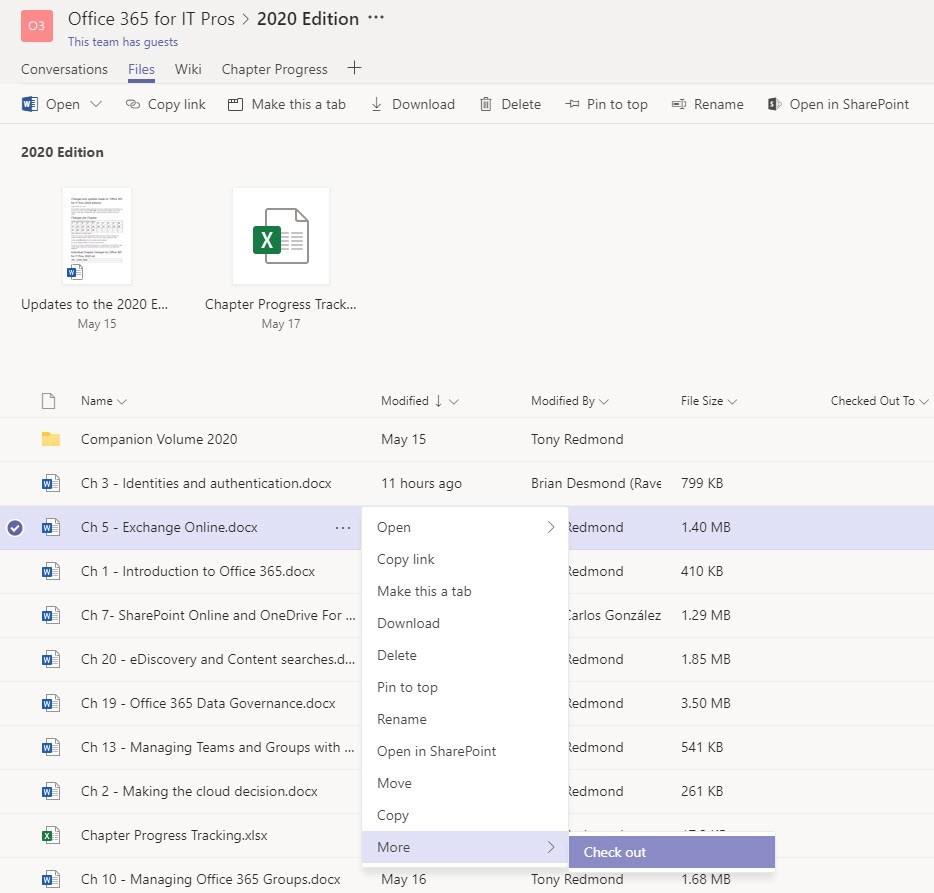Viewport: 934px width, 893px height.
Task: Open Ch 1 - Introduction to Office 365.docx
Action: (198, 571)
